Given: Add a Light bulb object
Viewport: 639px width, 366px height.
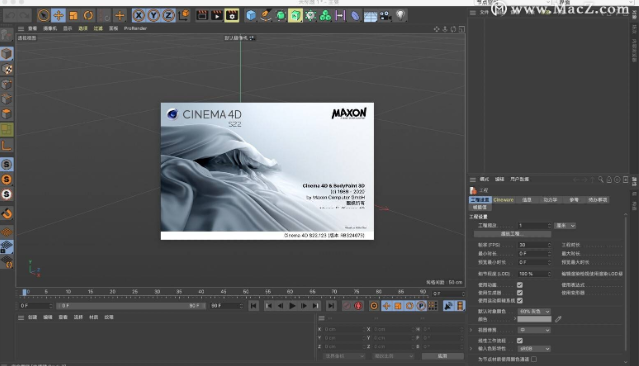Looking at the screenshot, I should [400, 15].
